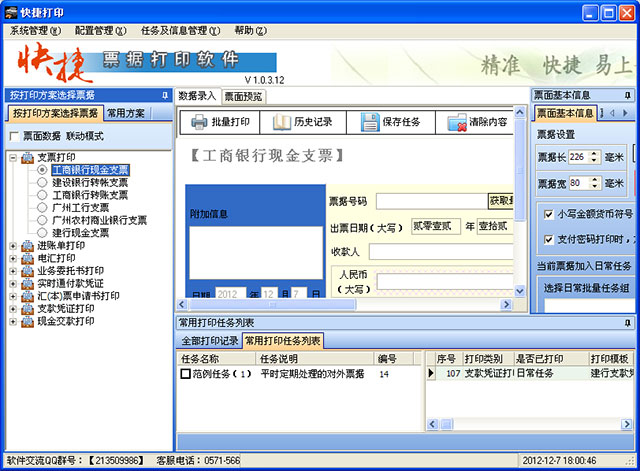Click the 收款人 input field
This screenshot has width=640, height=471.
[441, 252]
